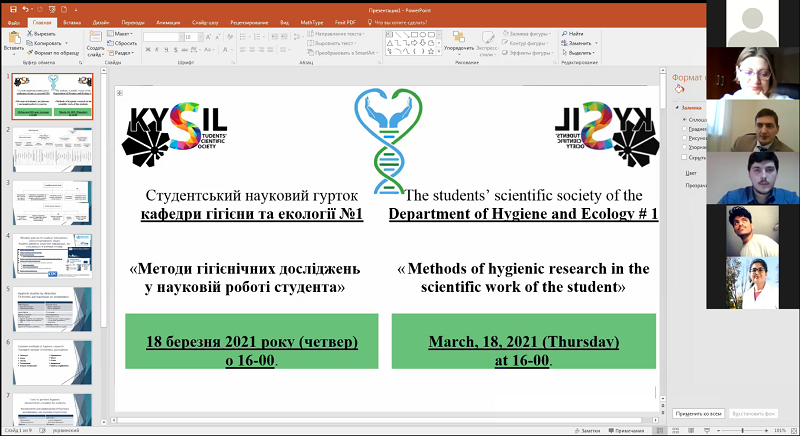Switch to the Foxit PDF tab
The height and width of the screenshot is (436, 800).
tap(345, 22)
